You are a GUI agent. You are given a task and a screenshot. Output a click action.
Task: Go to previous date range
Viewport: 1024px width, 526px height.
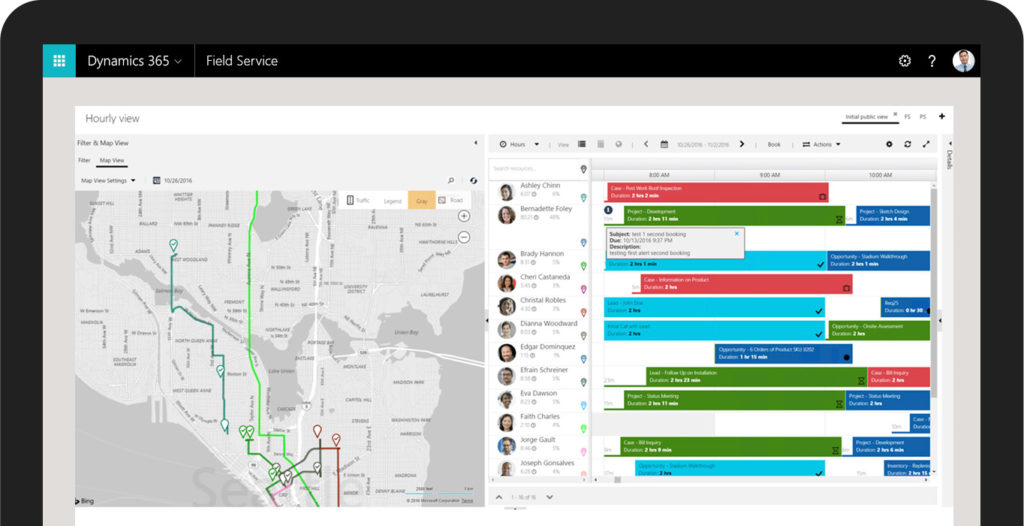point(646,144)
